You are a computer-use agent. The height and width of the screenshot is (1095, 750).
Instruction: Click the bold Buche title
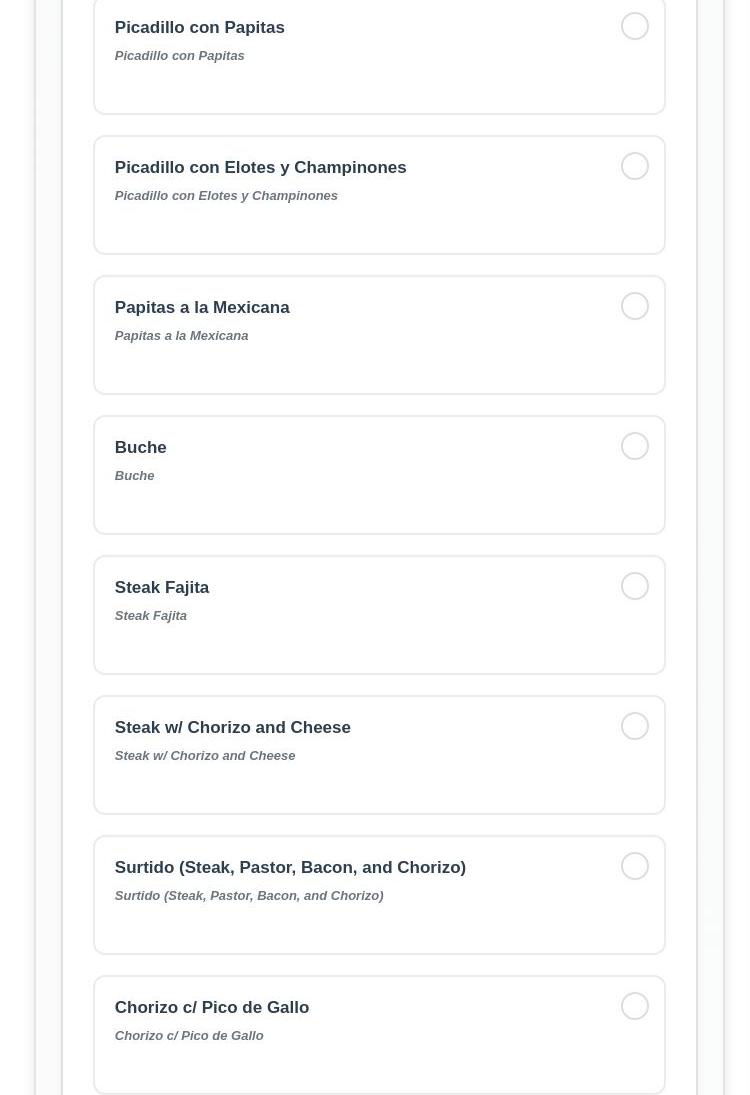pyautogui.click(x=141, y=448)
